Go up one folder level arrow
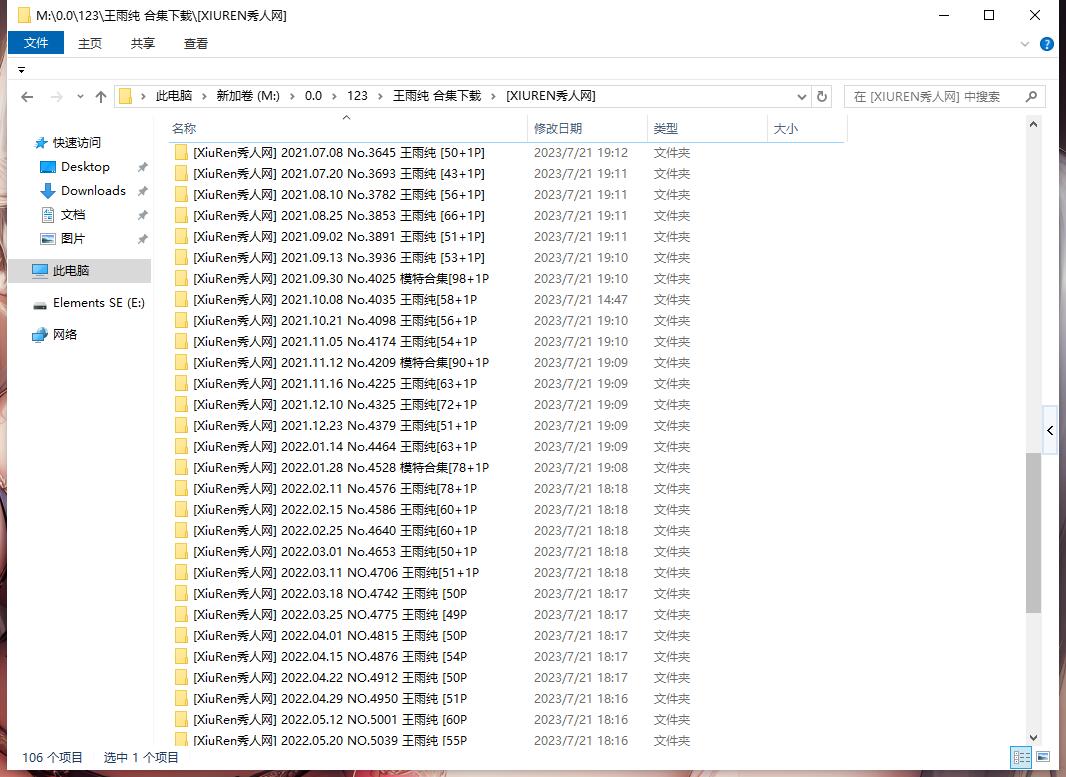This screenshot has height=777, width=1066. pyautogui.click(x=101, y=97)
